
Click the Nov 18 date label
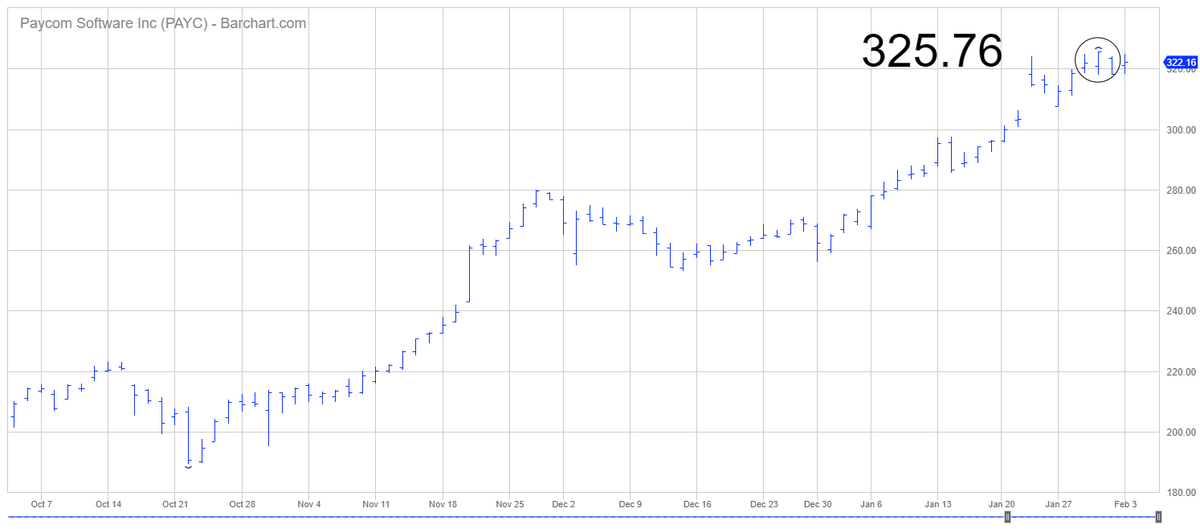click(x=442, y=505)
